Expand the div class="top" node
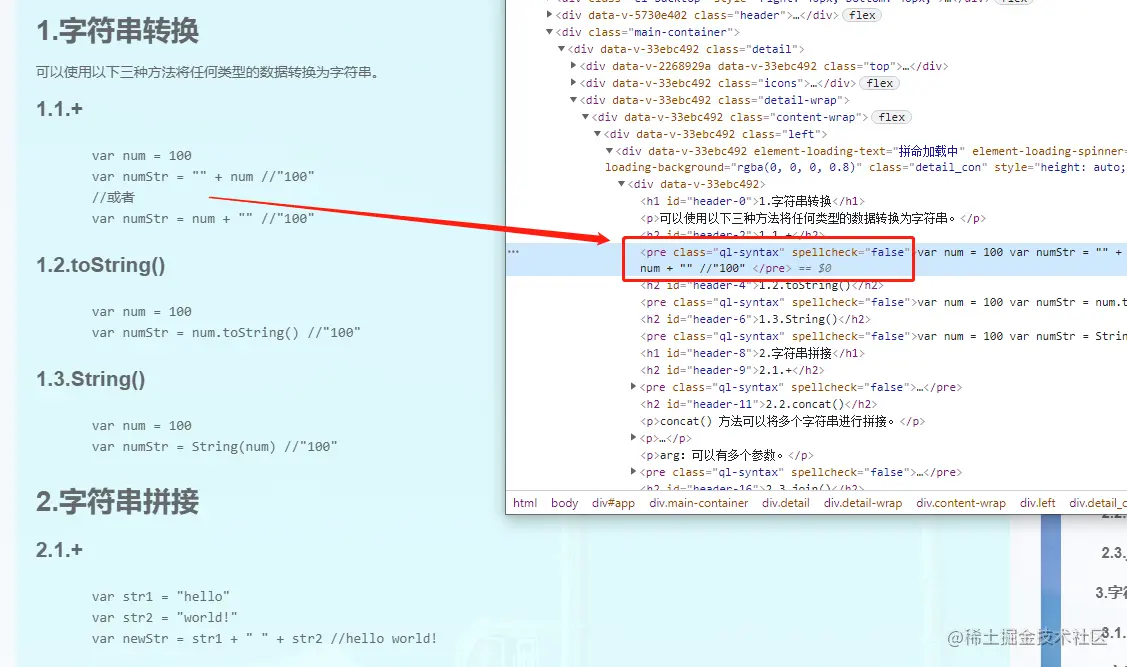Screen dimensions: 1127x667 coord(574,65)
